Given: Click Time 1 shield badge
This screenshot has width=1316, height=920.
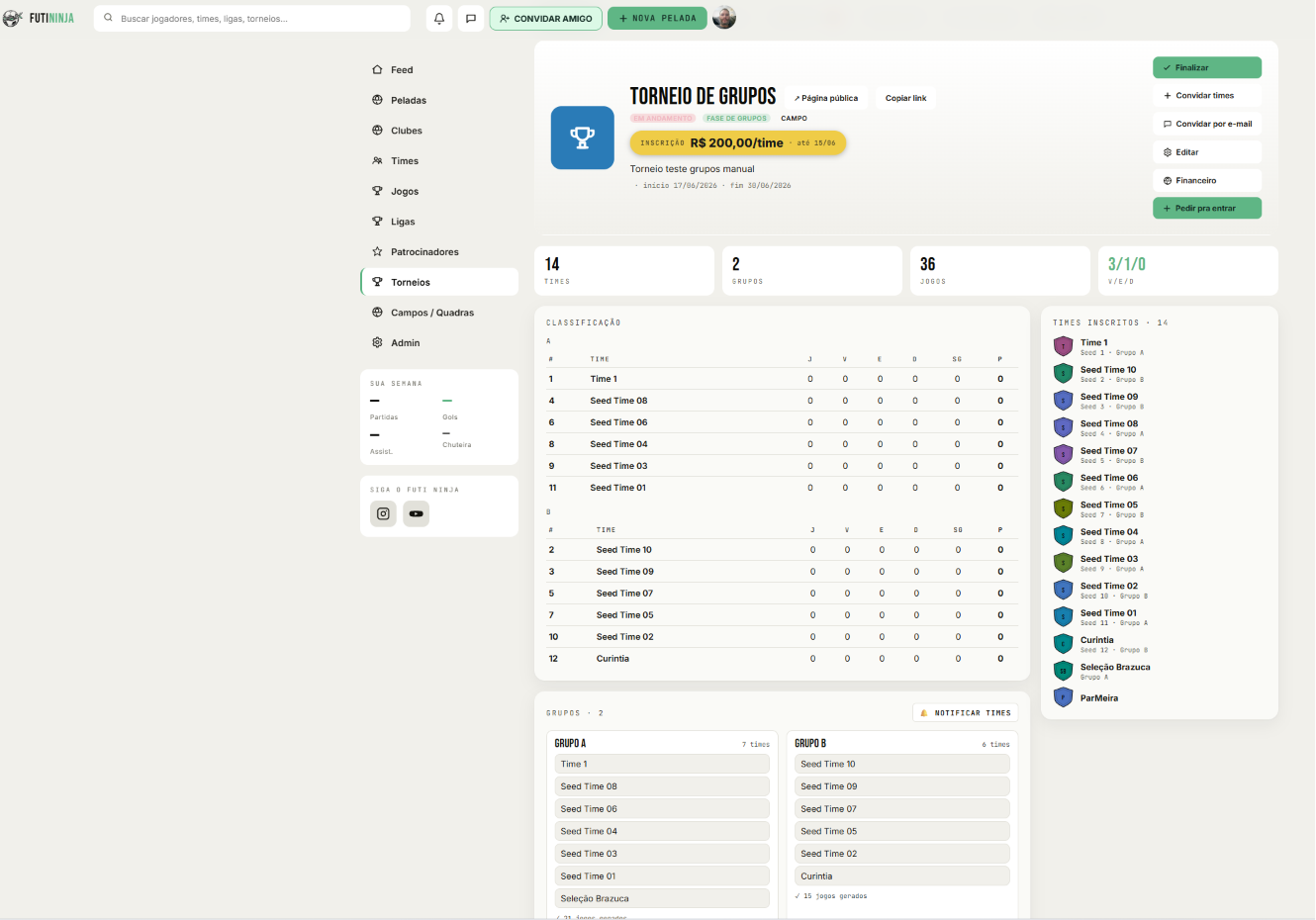Looking at the screenshot, I should pyautogui.click(x=1064, y=346).
